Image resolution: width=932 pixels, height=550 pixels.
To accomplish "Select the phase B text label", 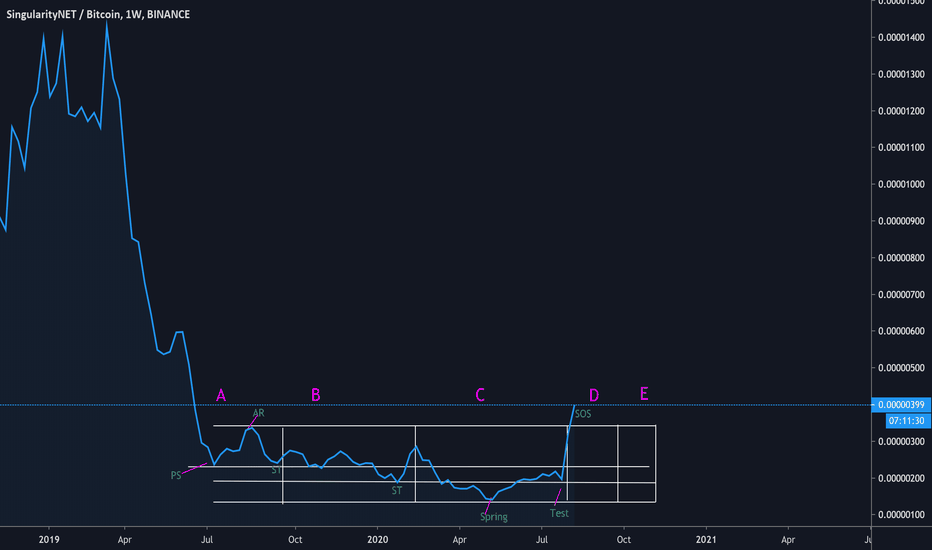I will (x=316, y=395).
